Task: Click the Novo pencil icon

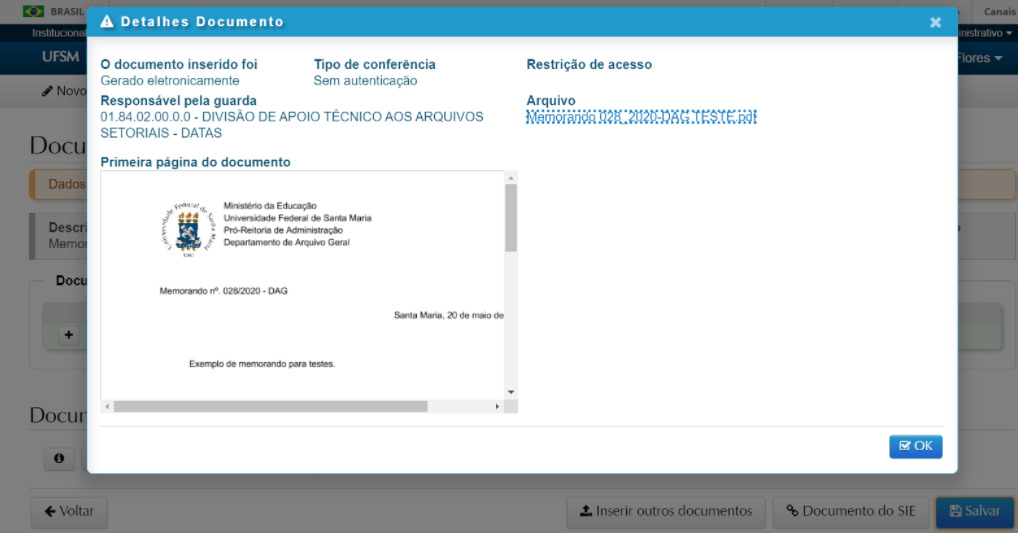Action: coord(48,91)
